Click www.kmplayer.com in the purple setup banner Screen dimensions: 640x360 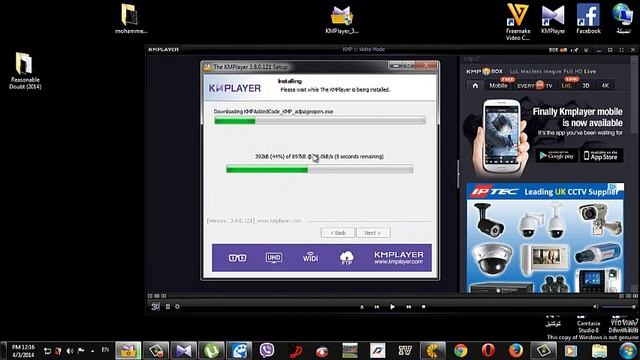click(x=398, y=262)
